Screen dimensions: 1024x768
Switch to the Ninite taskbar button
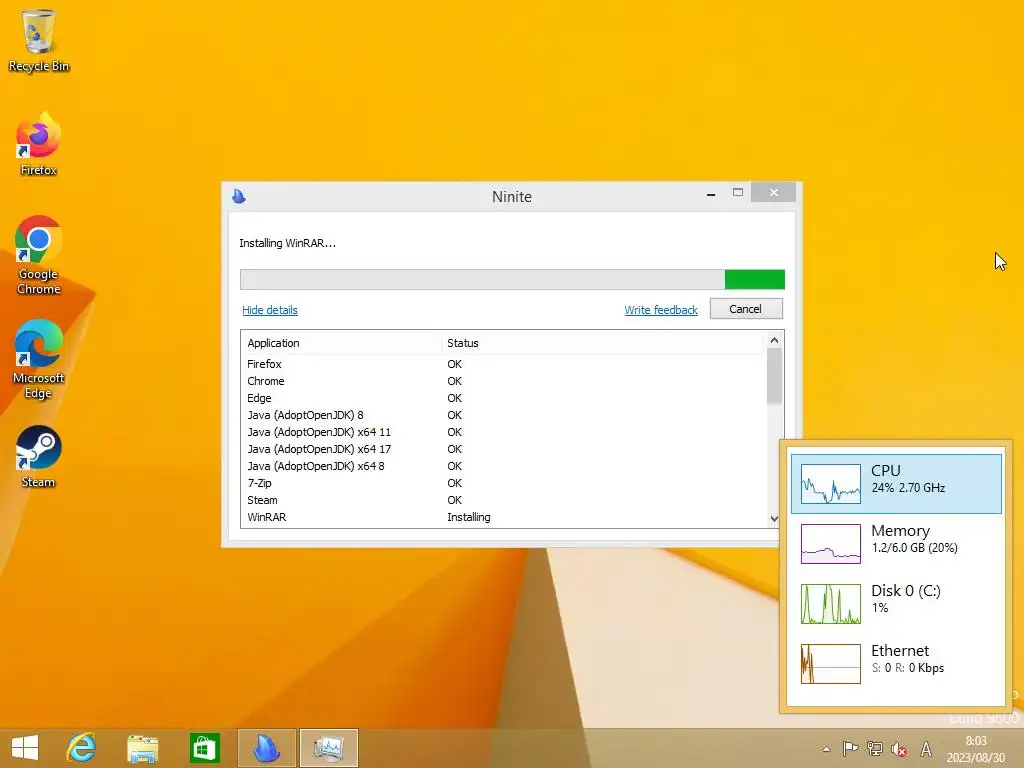coord(266,748)
